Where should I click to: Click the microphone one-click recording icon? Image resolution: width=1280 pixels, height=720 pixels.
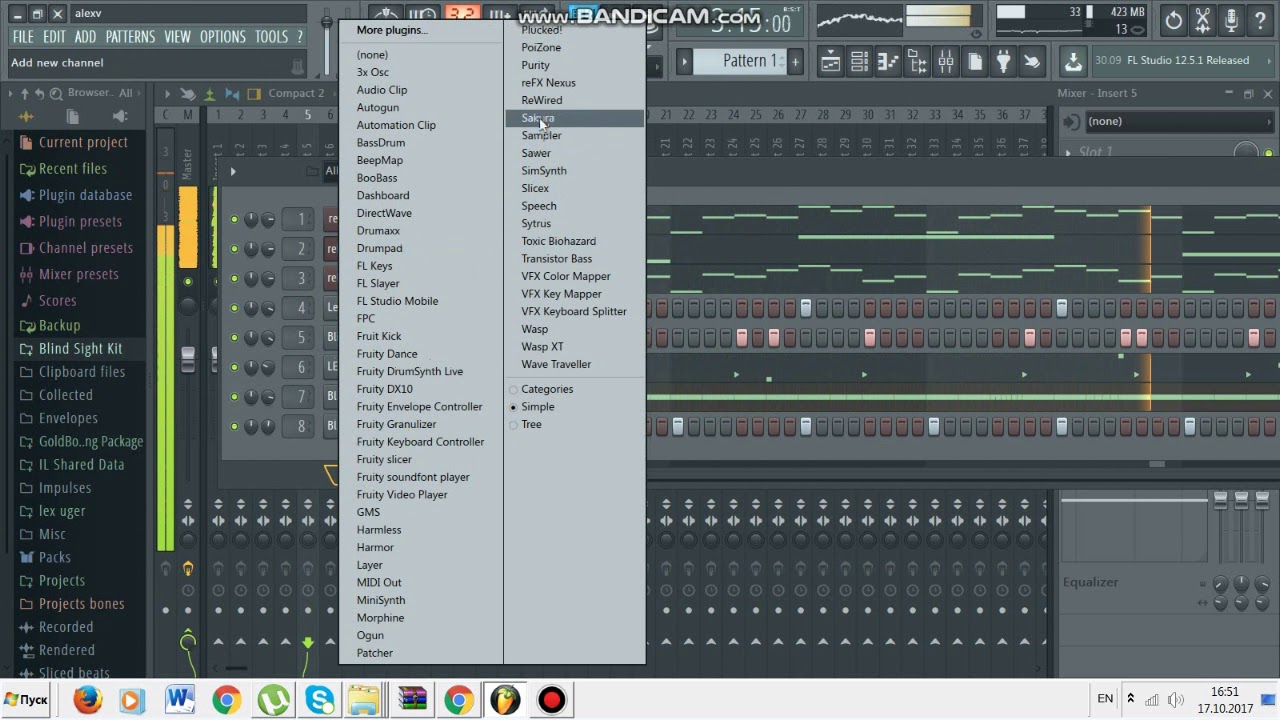point(1231,20)
